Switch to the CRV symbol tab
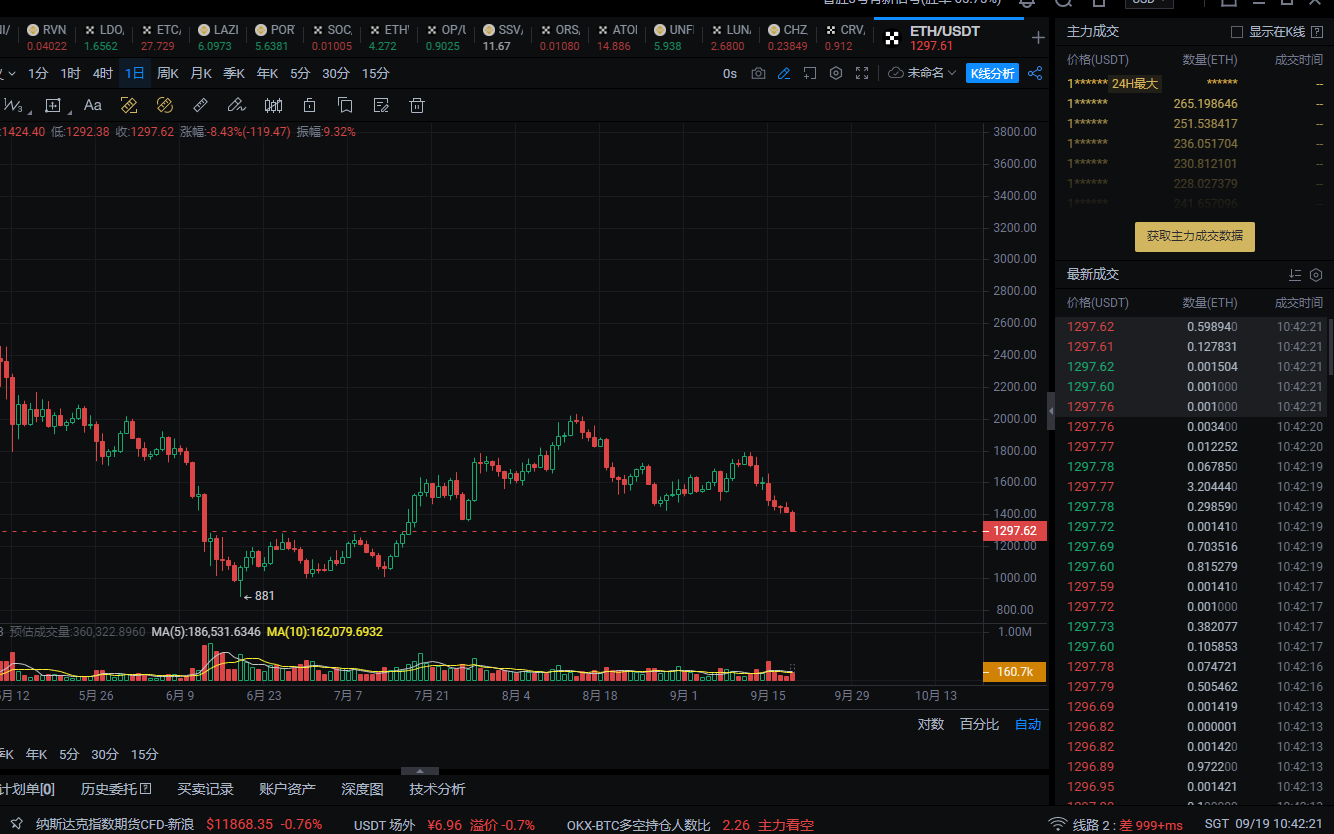Image resolution: width=1334 pixels, height=834 pixels. coord(843,37)
